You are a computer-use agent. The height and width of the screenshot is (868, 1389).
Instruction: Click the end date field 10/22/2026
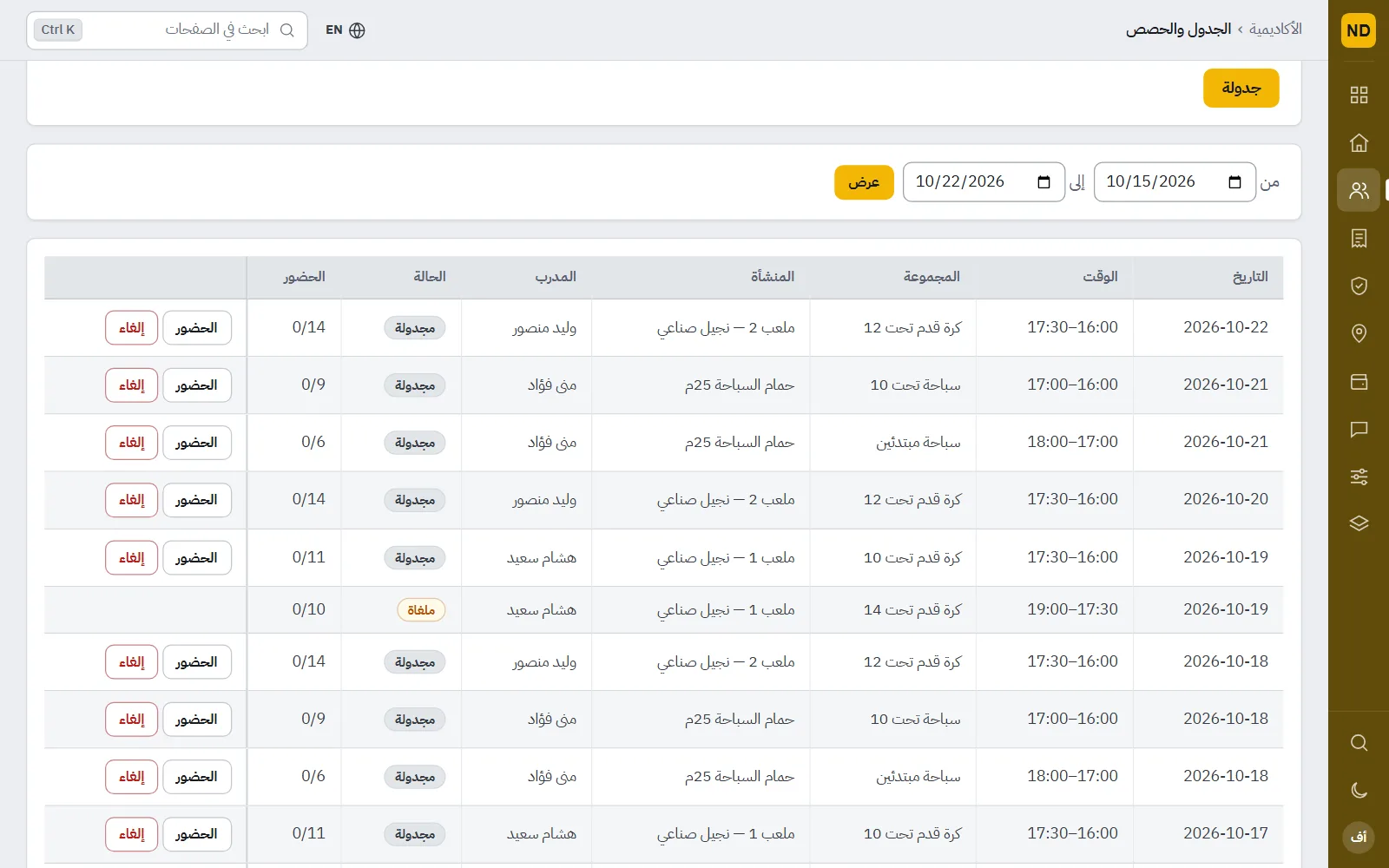(x=984, y=182)
